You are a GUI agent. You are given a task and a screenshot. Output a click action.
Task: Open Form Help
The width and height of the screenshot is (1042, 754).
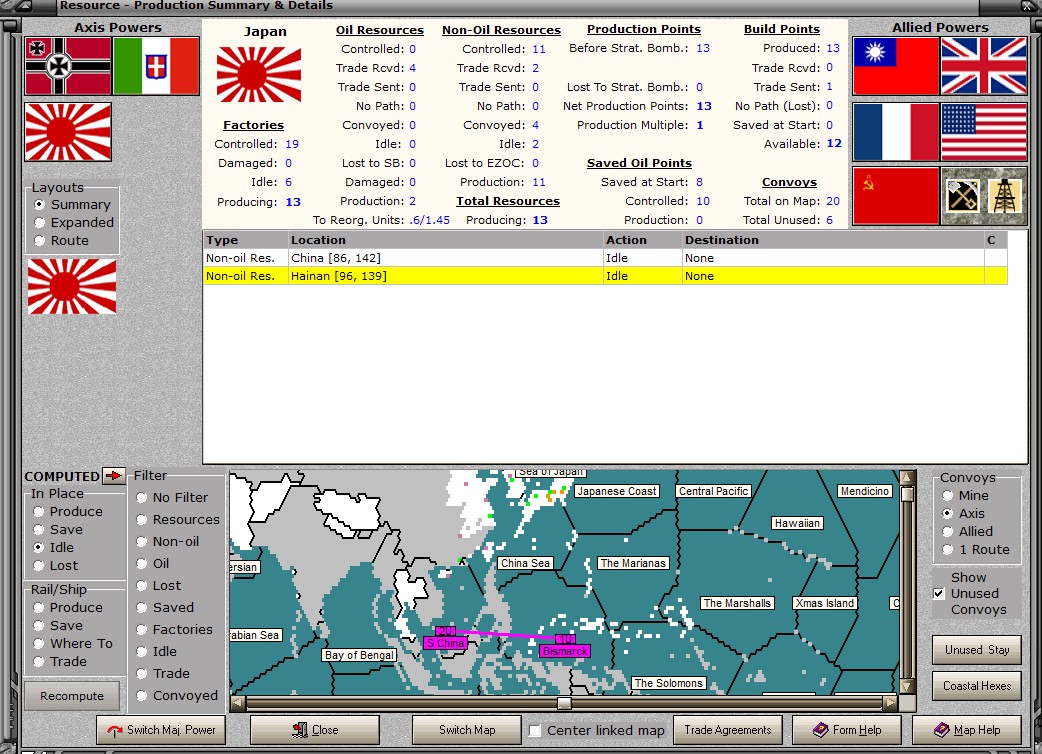coord(847,730)
